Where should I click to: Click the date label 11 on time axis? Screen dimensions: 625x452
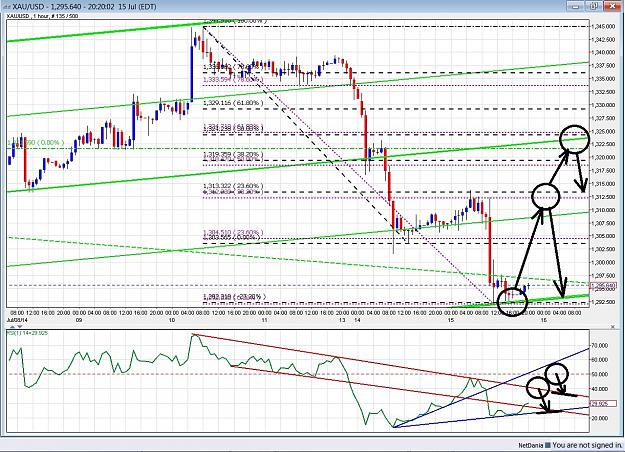265,320
